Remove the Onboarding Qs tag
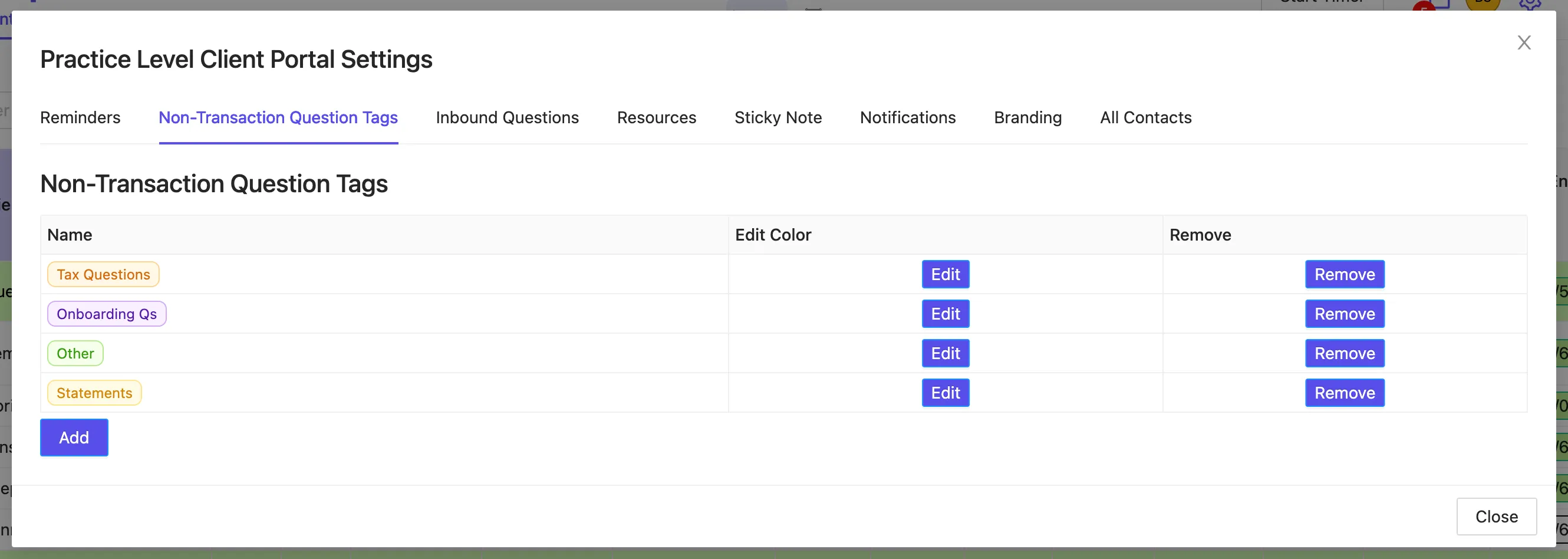1568x559 pixels. [x=1345, y=314]
